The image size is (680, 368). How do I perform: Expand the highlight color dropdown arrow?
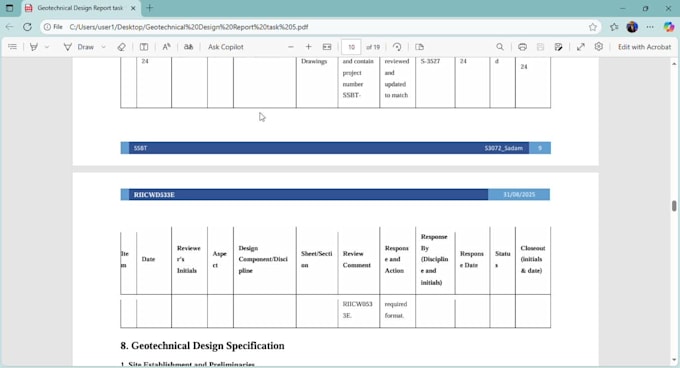tap(47, 47)
